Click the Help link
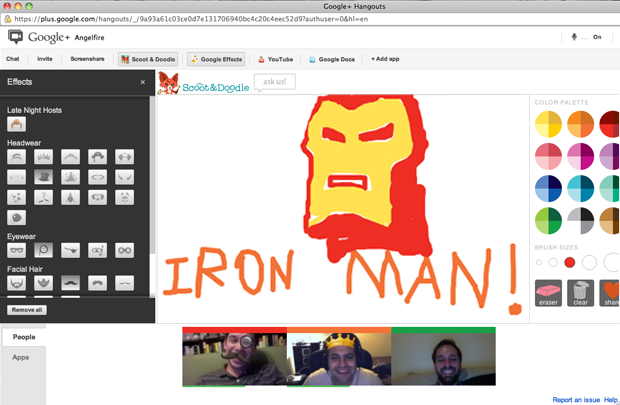Screen dimensions: 620x405 [x=611, y=400]
